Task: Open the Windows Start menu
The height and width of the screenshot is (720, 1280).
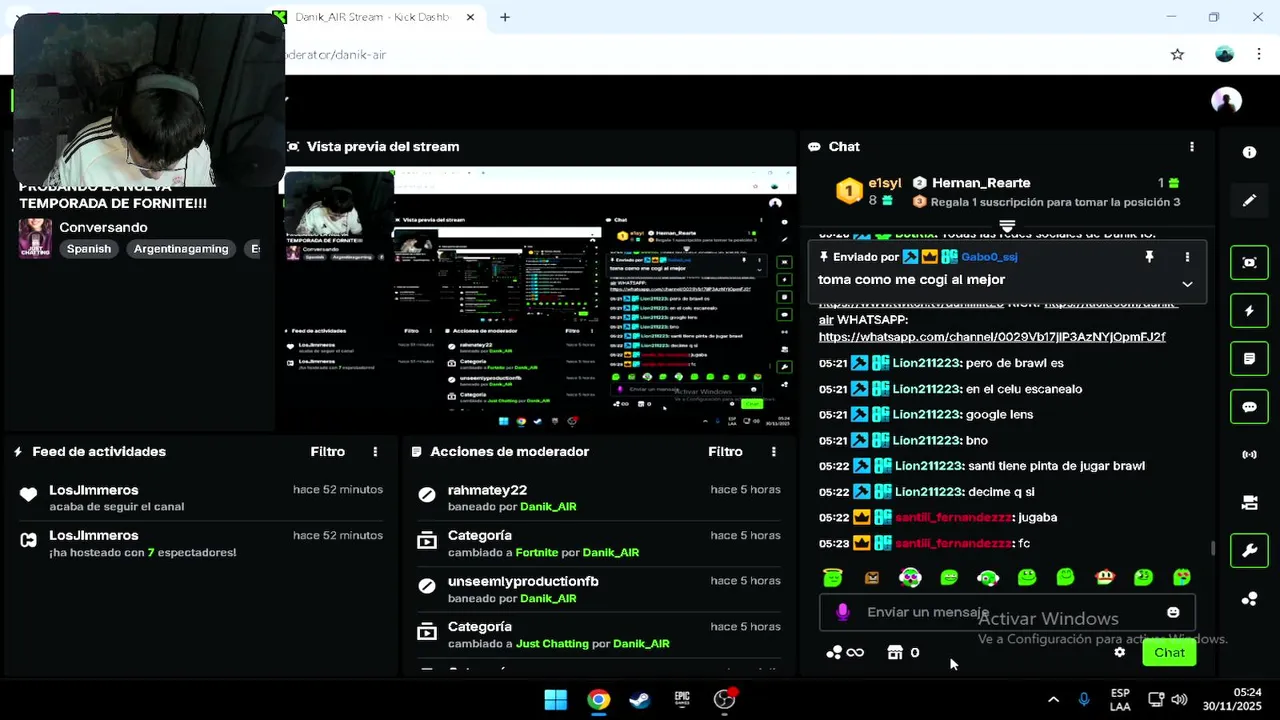Action: (x=556, y=700)
